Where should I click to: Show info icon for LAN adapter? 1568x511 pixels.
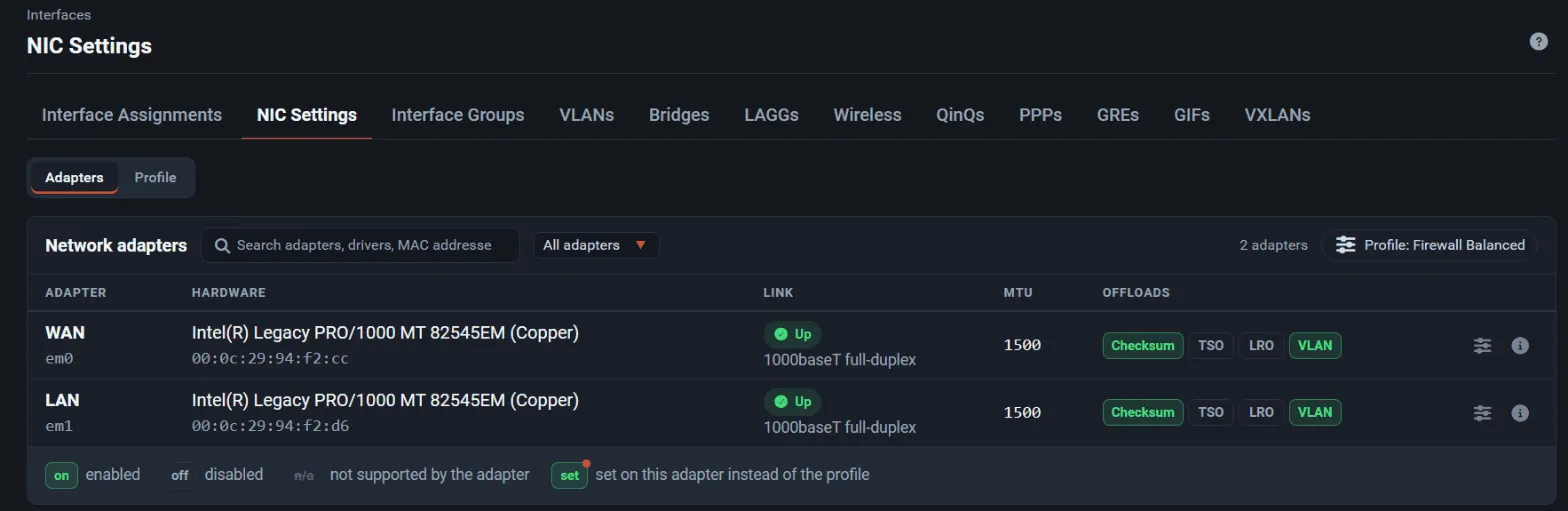click(x=1520, y=412)
